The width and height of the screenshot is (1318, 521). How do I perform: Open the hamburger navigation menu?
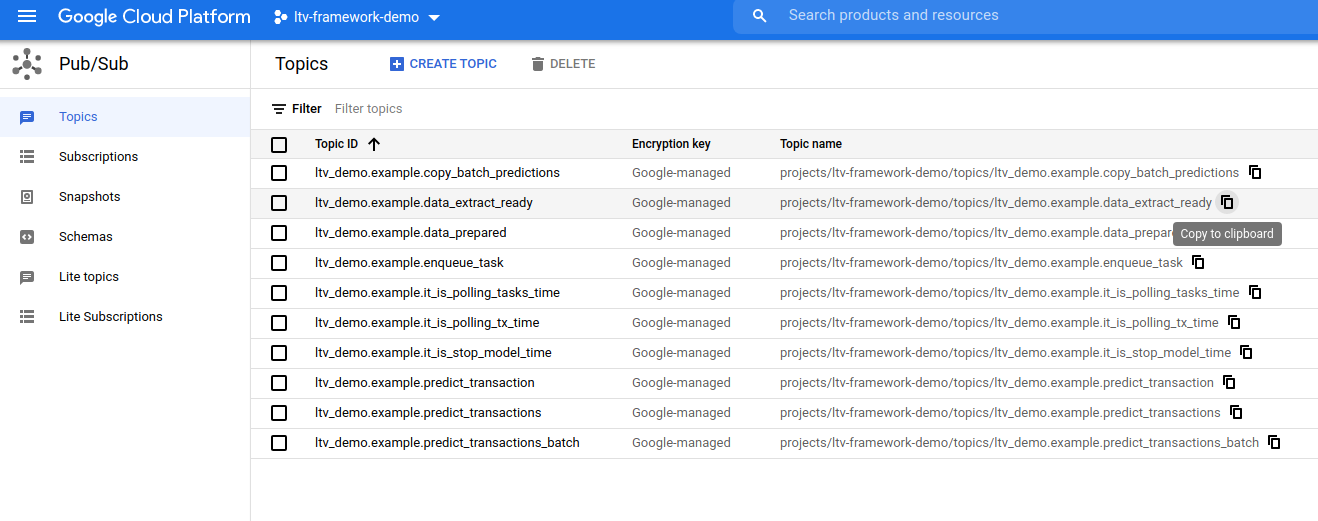coord(27,17)
